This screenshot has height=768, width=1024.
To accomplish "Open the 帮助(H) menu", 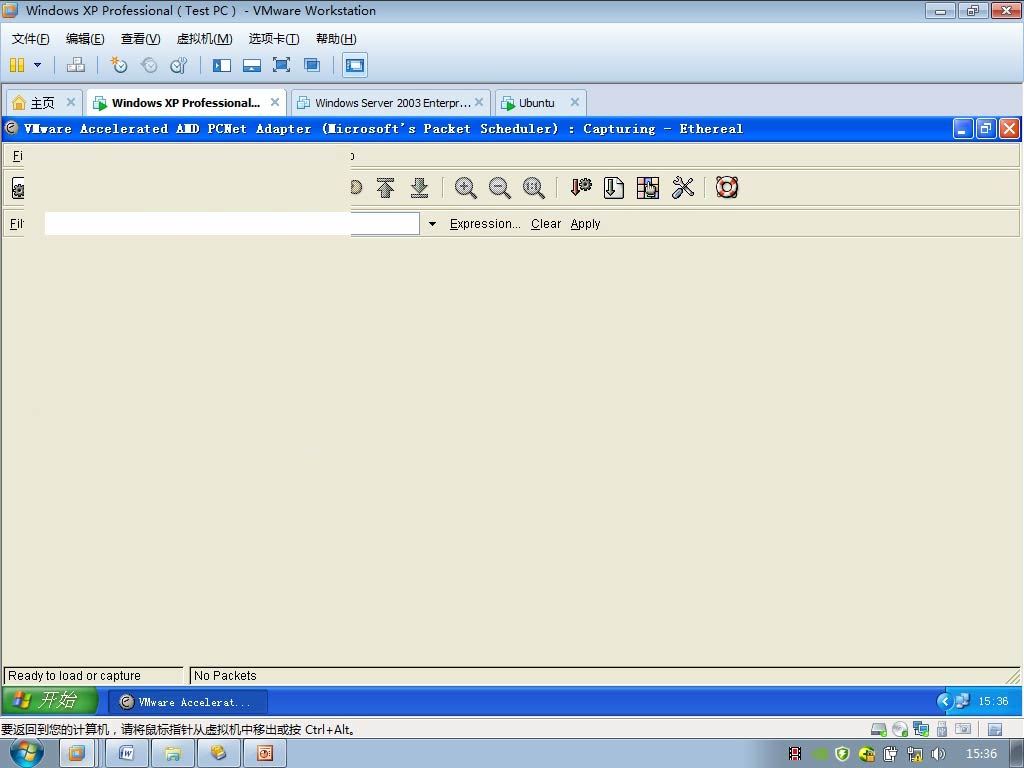I will [336, 39].
